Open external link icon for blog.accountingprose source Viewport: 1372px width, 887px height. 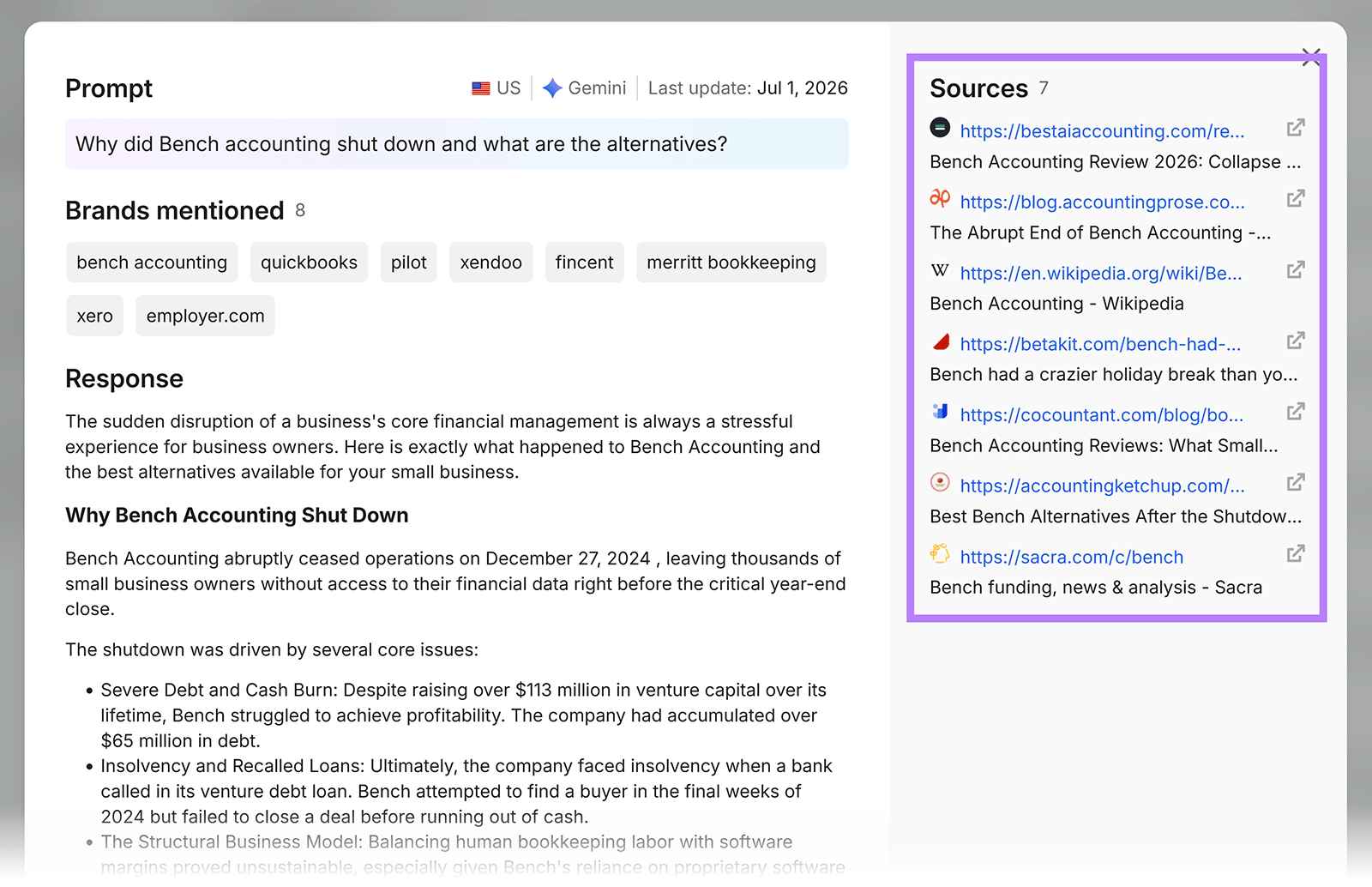pyautogui.click(x=1296, y=199)
